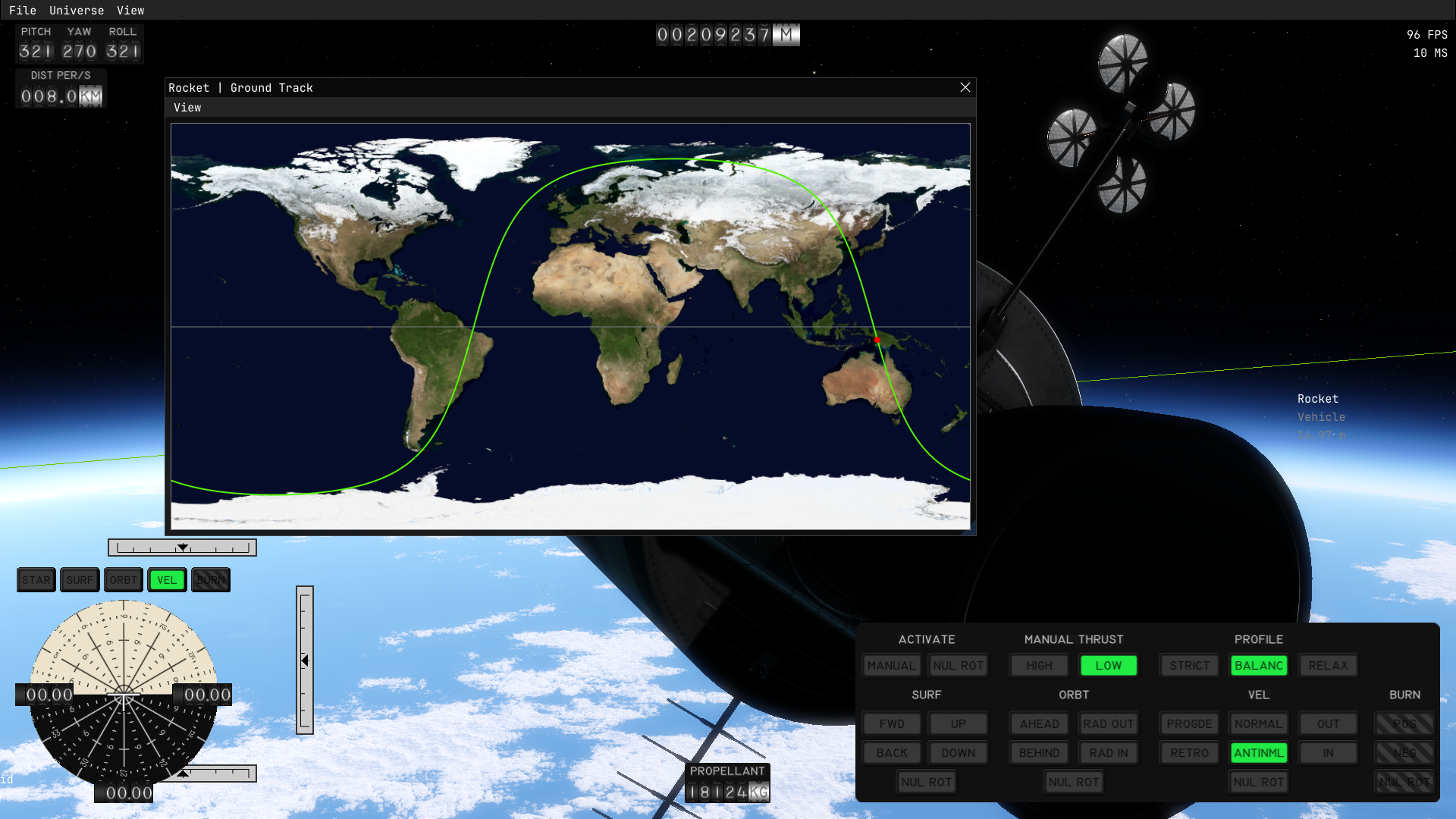
Task: Select OUT in VEL group
Action: tap(1329, 724)
